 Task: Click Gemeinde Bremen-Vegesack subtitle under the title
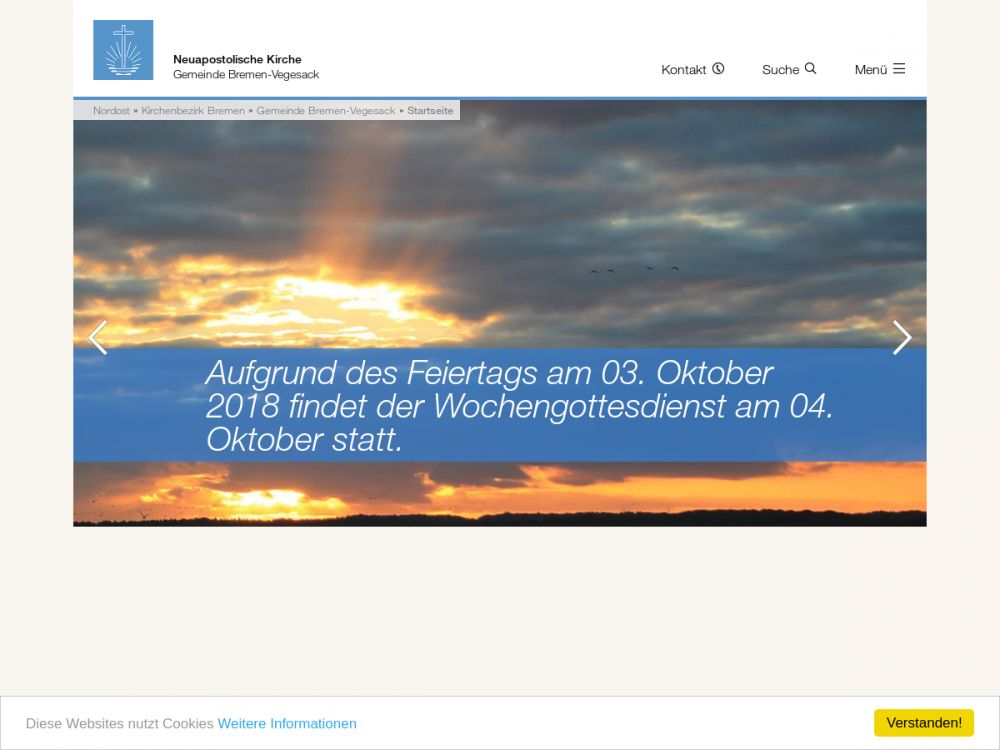[246, 75]
